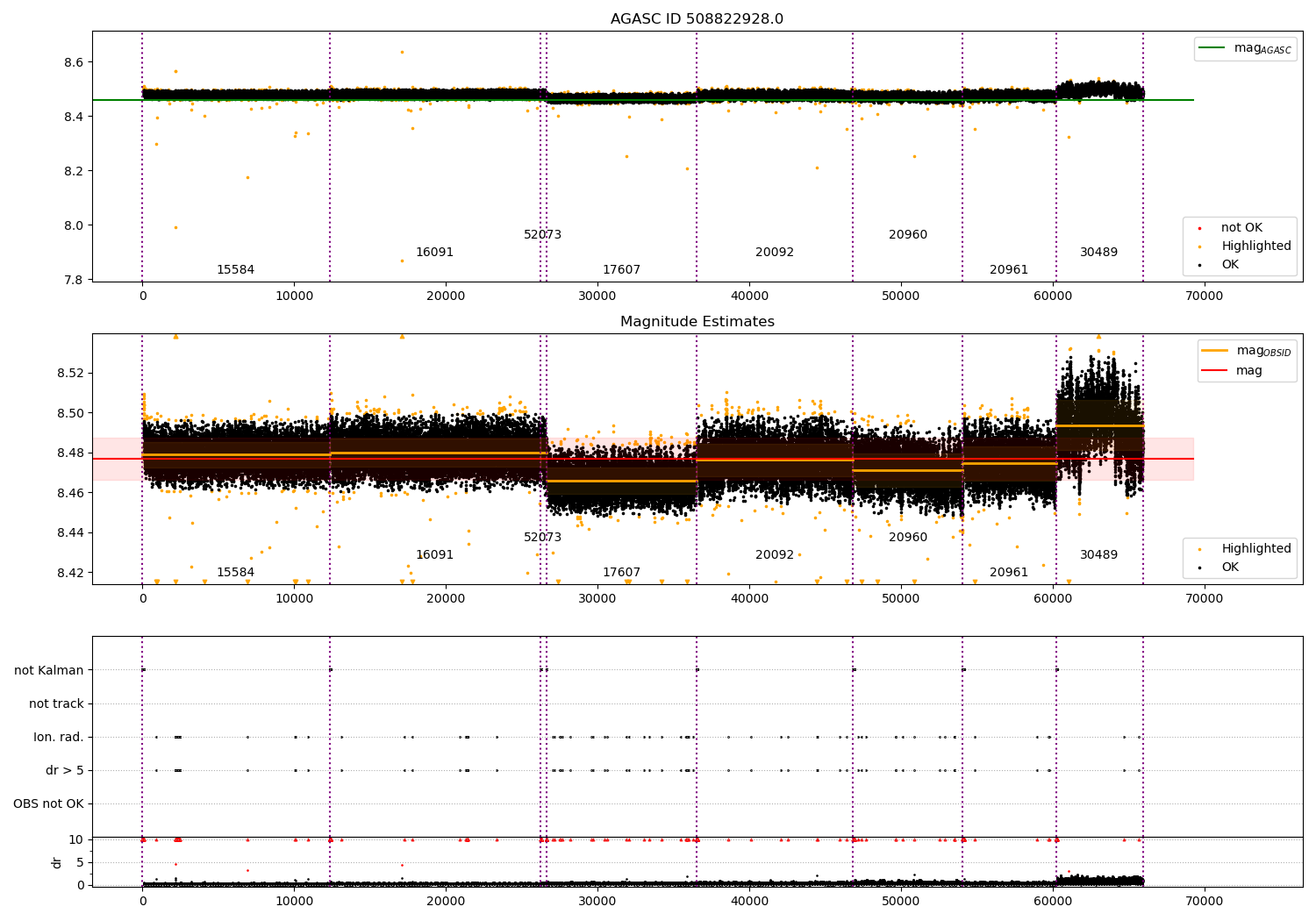Click the orange mag OBSID legend line

tap(1215, 351)
